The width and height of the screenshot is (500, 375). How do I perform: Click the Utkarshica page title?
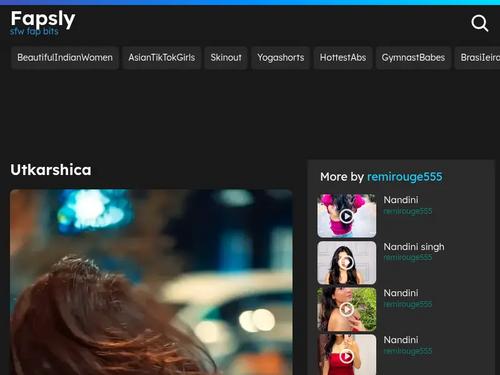[x=51, y=170]
